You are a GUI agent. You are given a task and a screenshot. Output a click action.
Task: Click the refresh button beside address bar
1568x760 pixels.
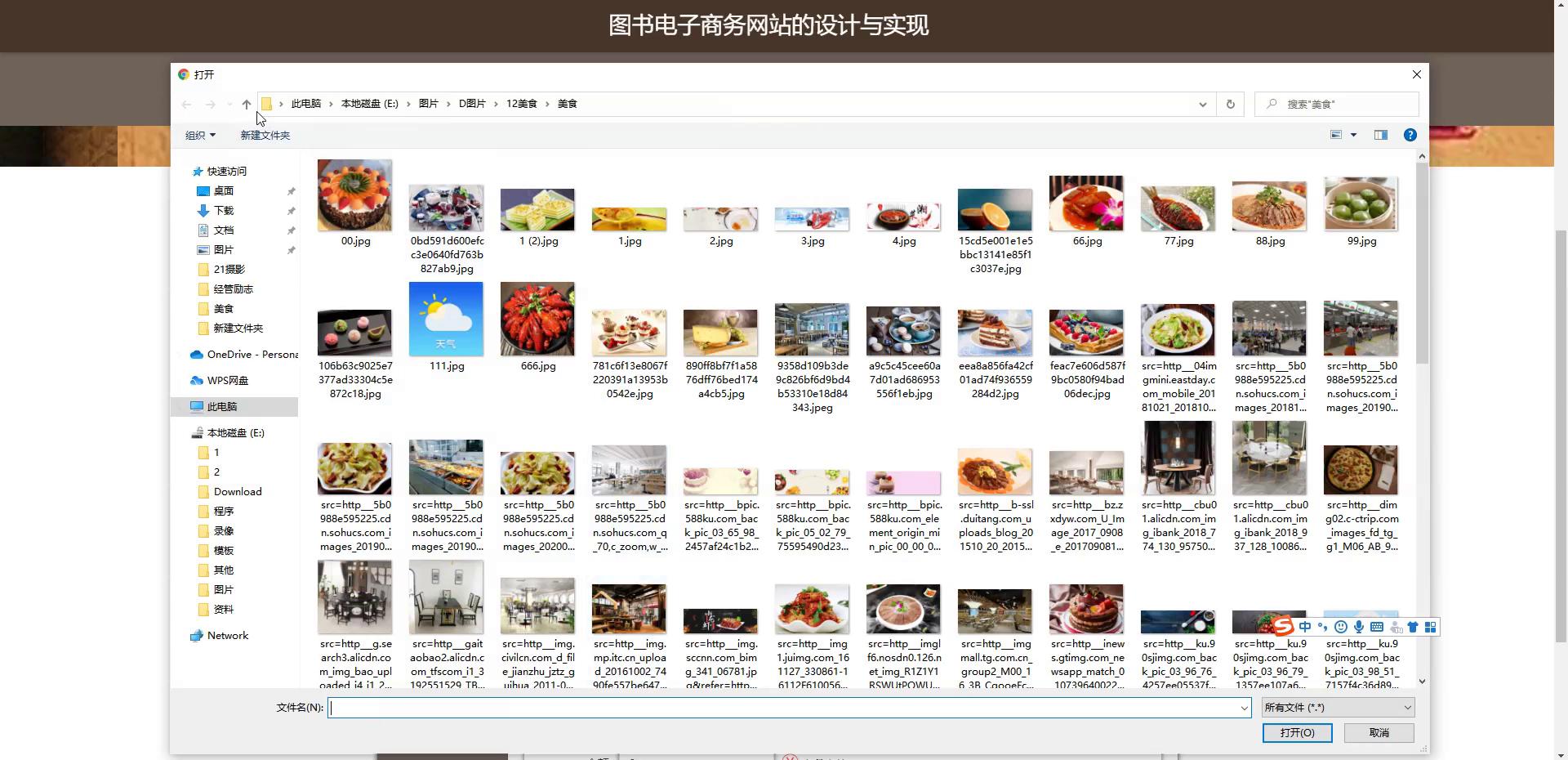pyautogui.click(x=1230, y=105)
